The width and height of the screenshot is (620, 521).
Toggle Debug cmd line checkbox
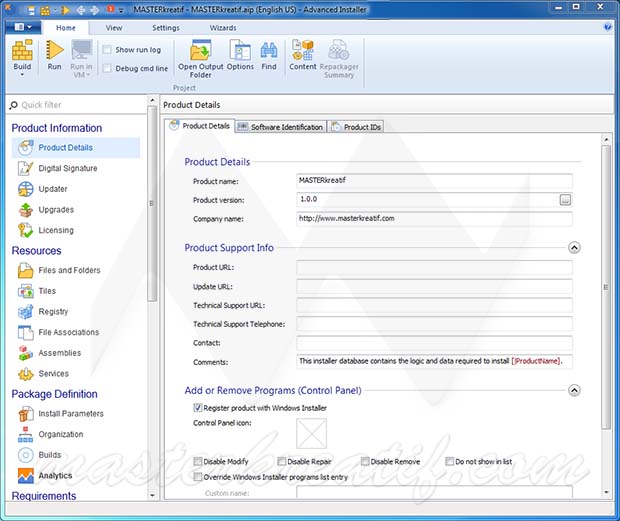[x=107, y=68]
